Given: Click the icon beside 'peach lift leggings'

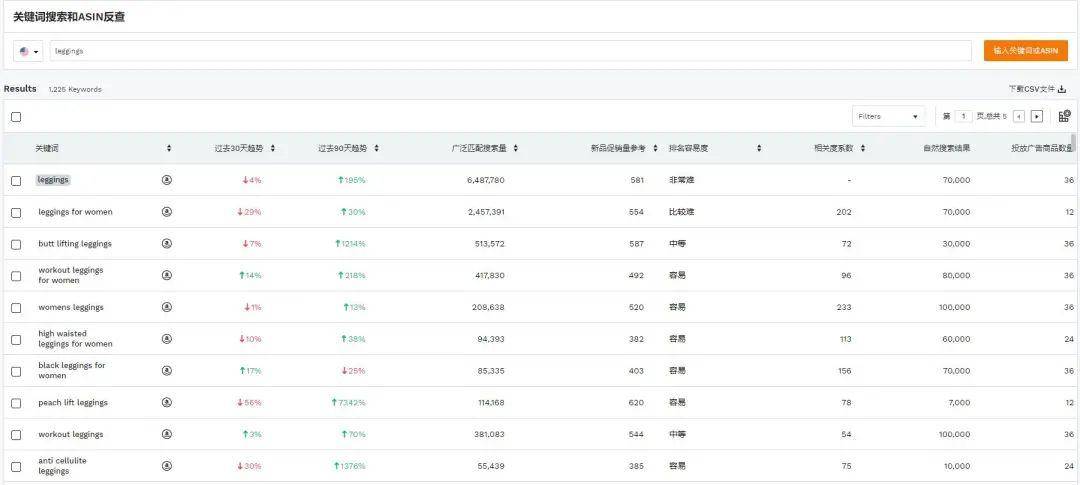Looking at the screenshot, I should (x=167, y=403).
